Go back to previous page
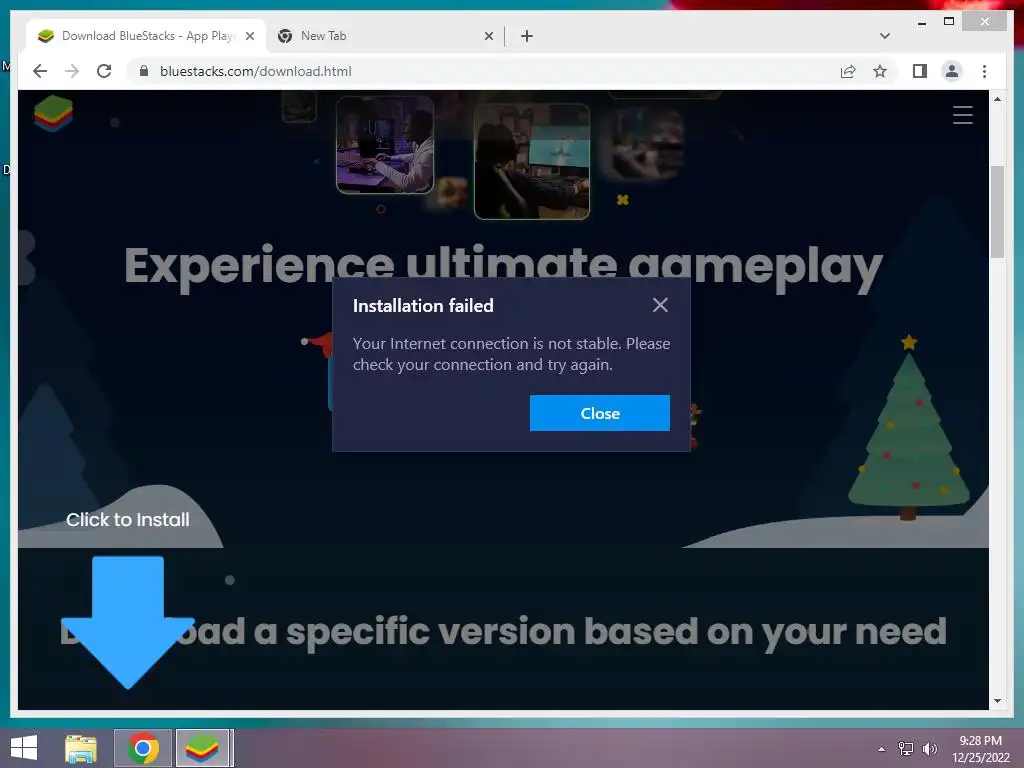 coord(40,71)
